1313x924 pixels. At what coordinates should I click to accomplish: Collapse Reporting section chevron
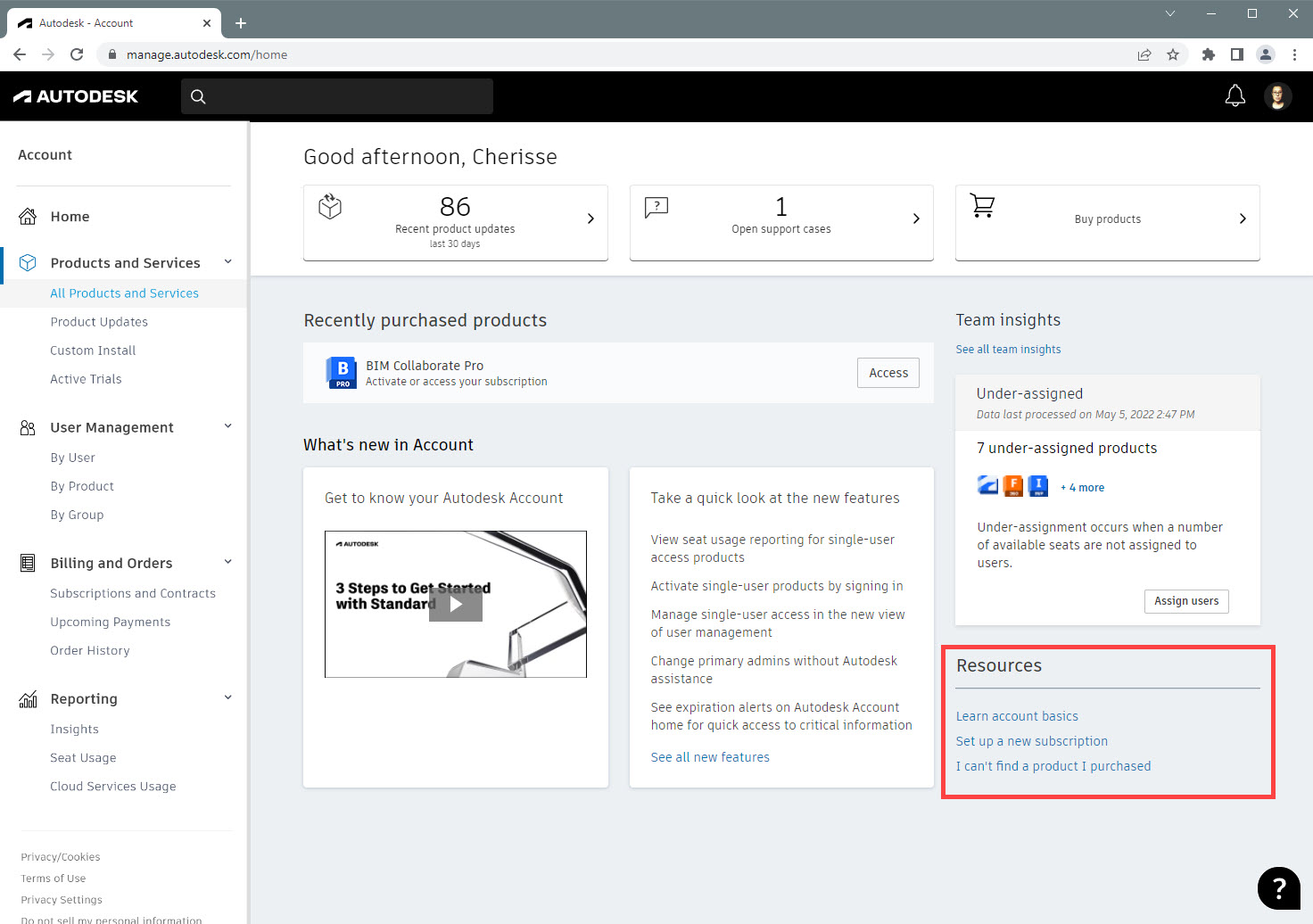coord(227,697)
